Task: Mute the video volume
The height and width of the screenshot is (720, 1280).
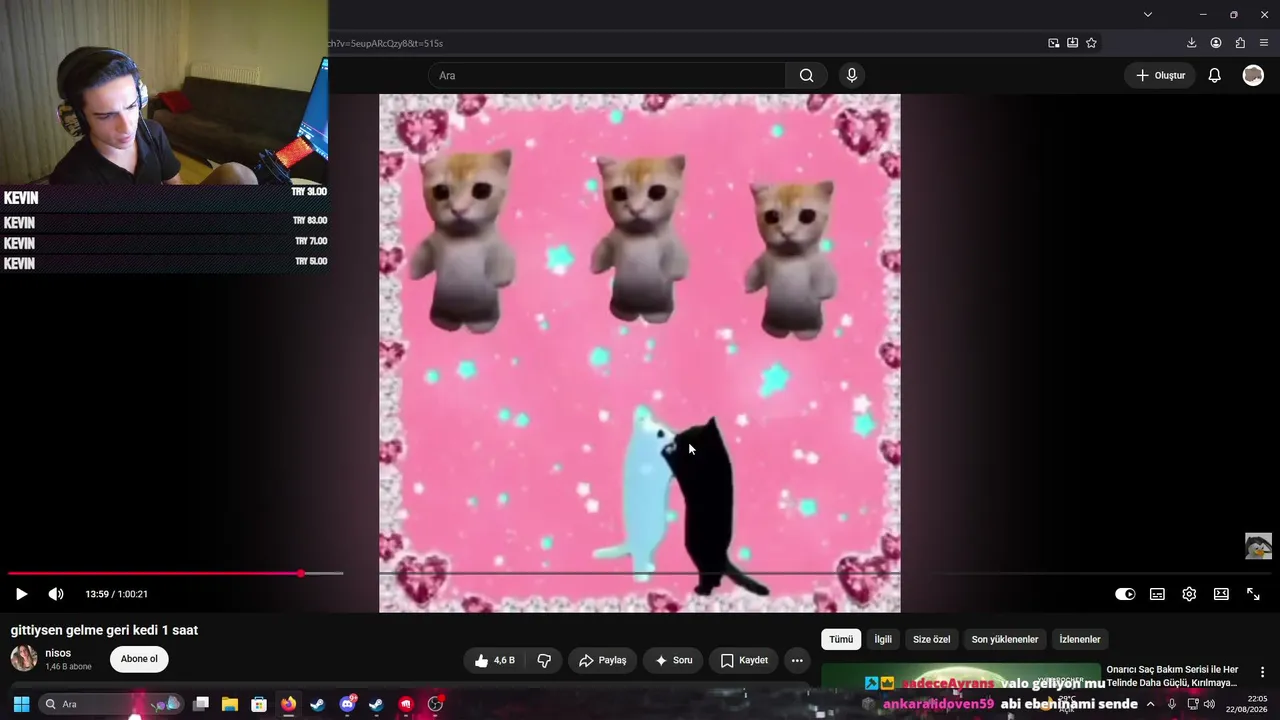Action: pos(56,594)
